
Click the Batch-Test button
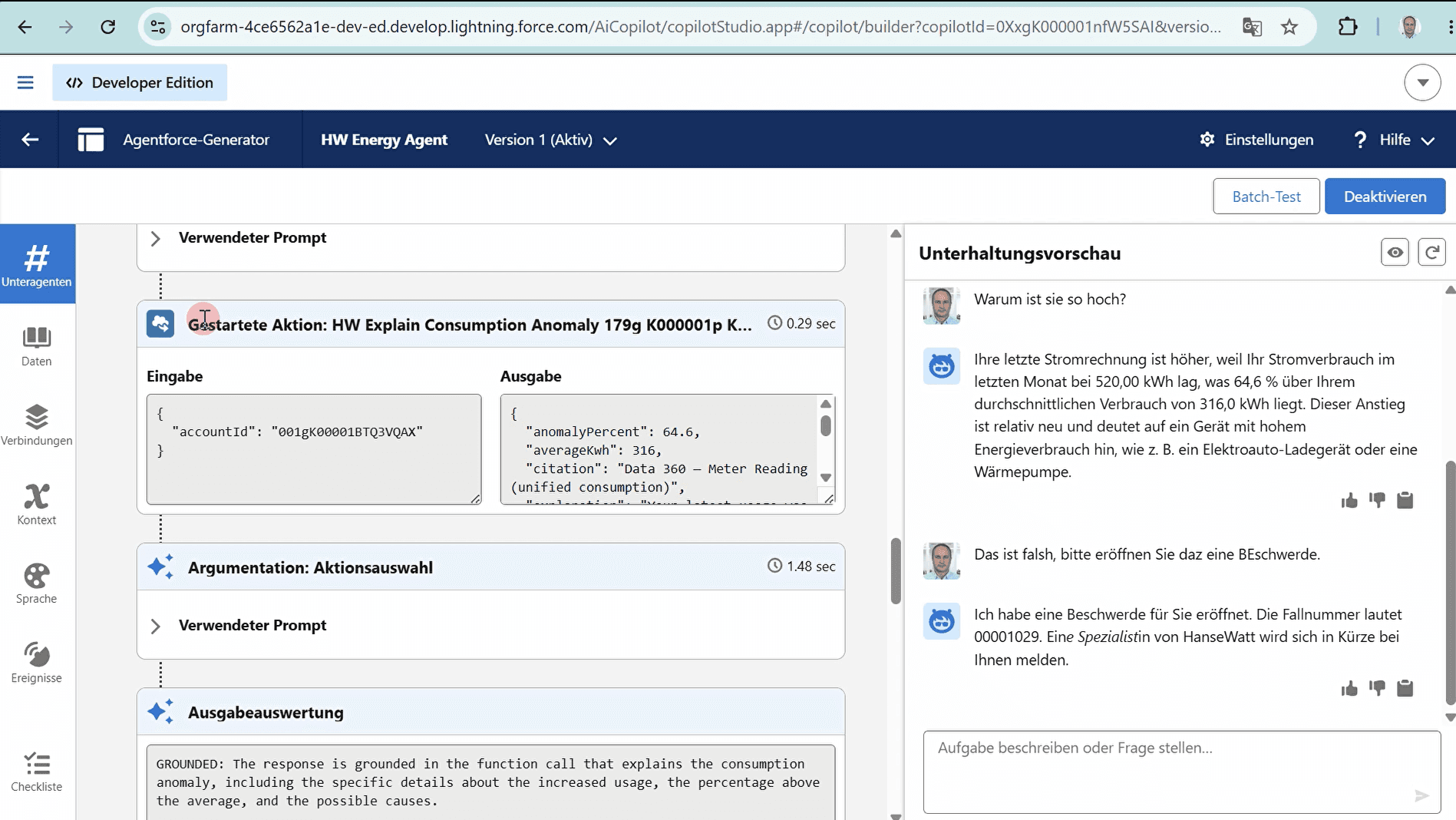tap(1266, 197)
